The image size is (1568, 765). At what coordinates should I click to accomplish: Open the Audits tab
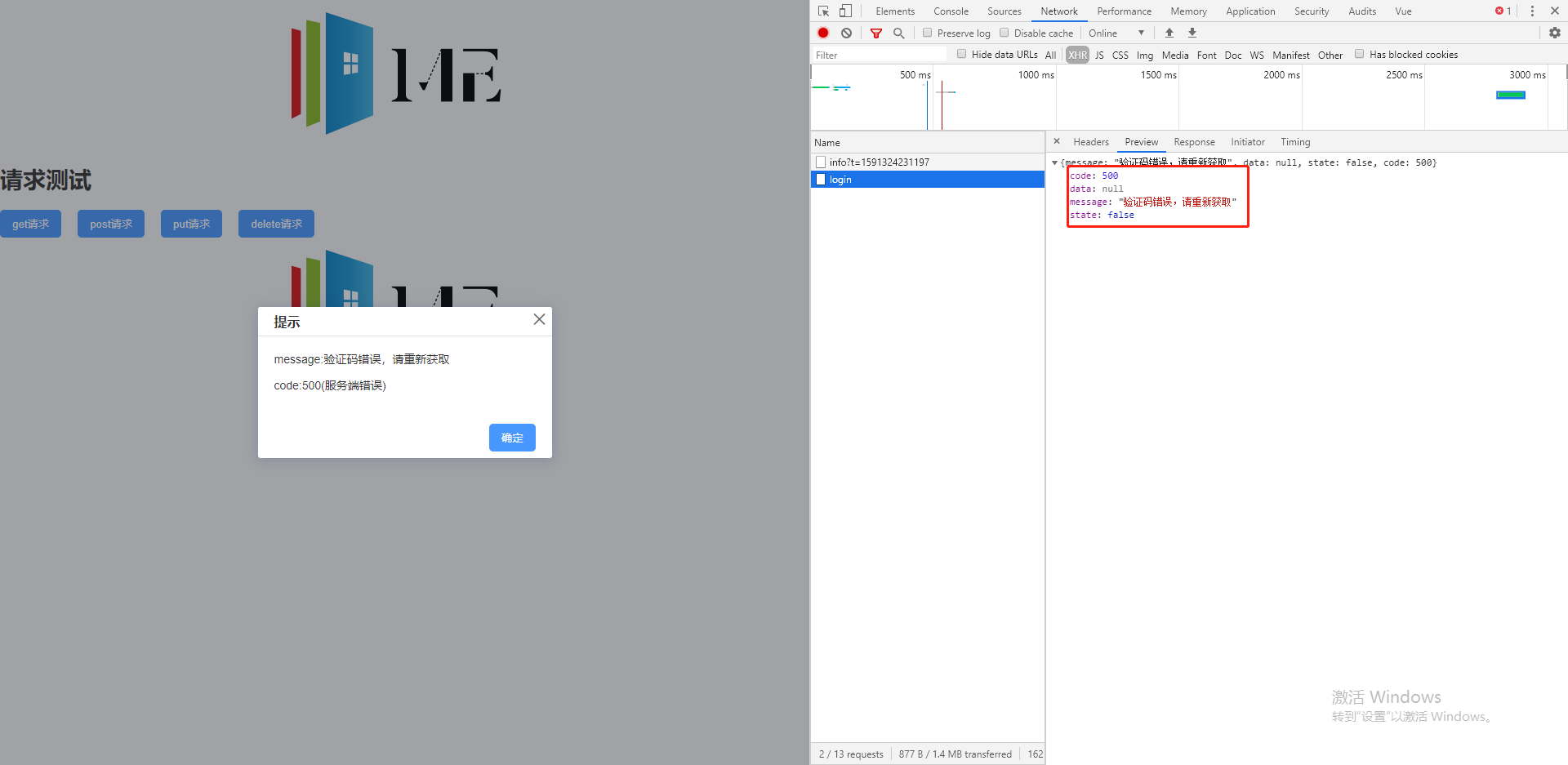(1362, 11)
